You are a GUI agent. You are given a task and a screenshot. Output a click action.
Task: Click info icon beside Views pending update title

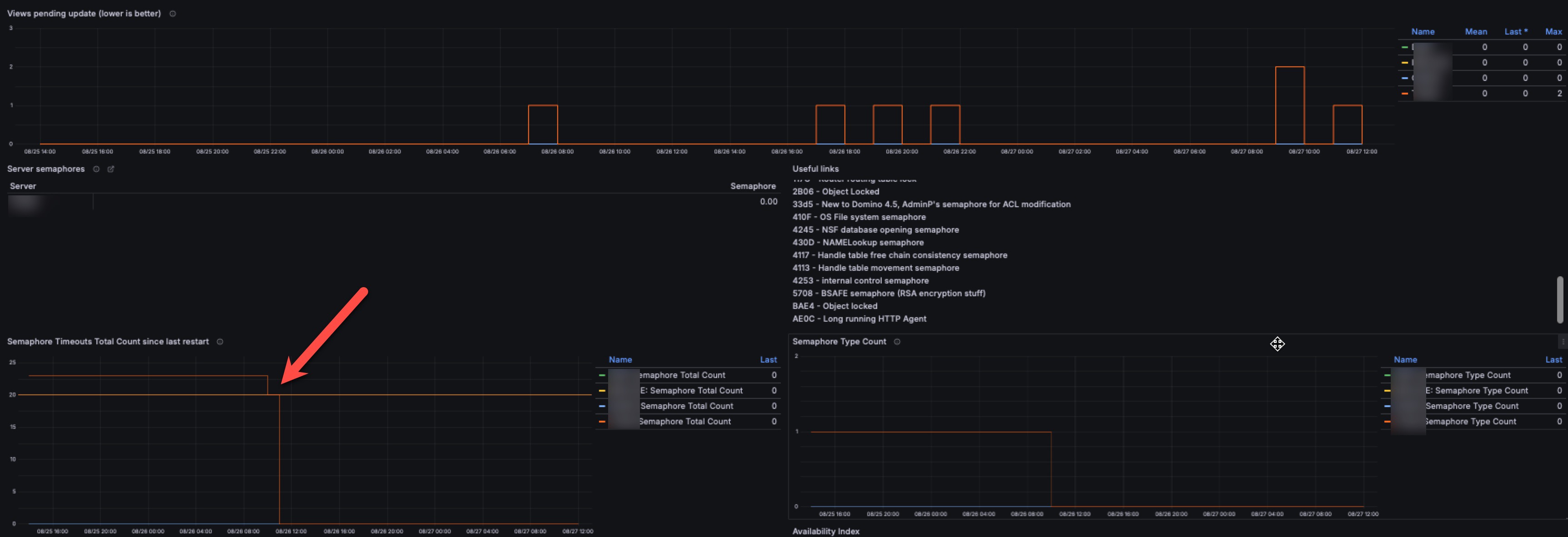[173, 13]
